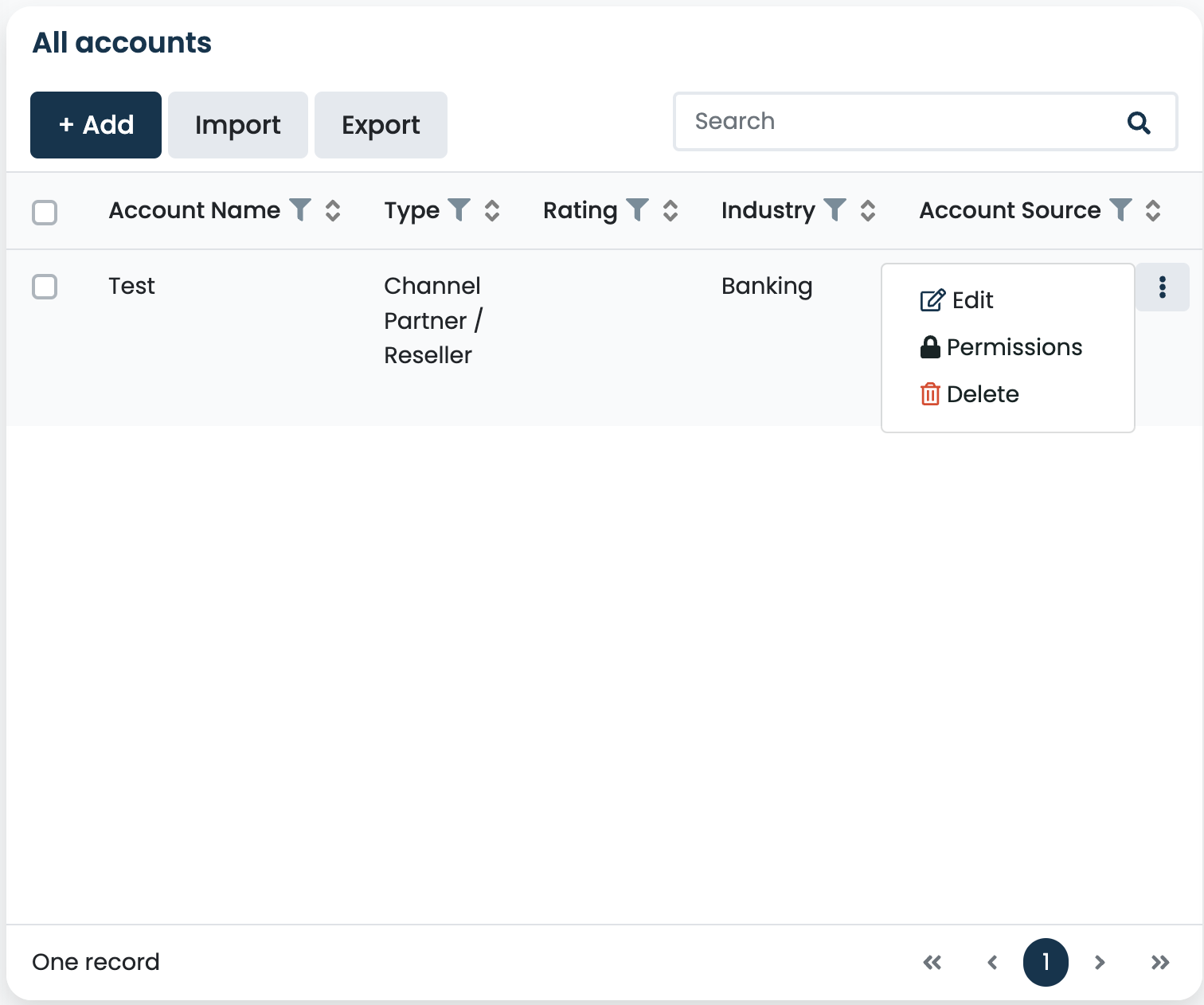Focus the Search input field

coord(925,122)
